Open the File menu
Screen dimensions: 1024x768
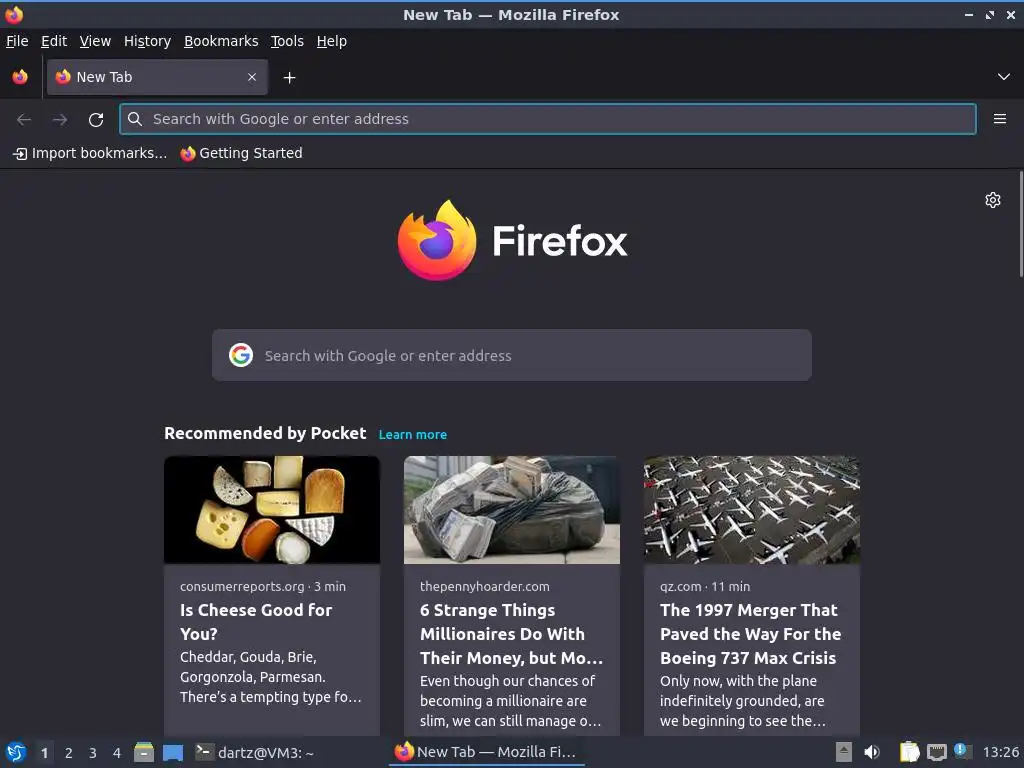pos(17,41)
